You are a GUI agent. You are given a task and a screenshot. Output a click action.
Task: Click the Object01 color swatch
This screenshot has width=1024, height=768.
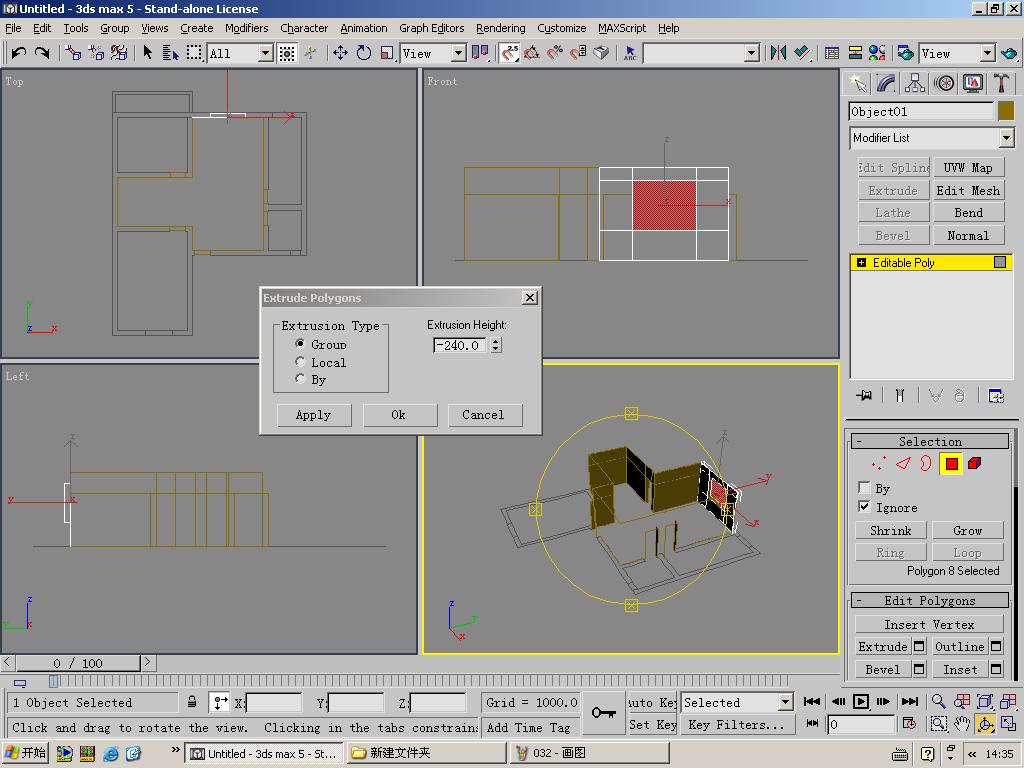coord(1006,111)
